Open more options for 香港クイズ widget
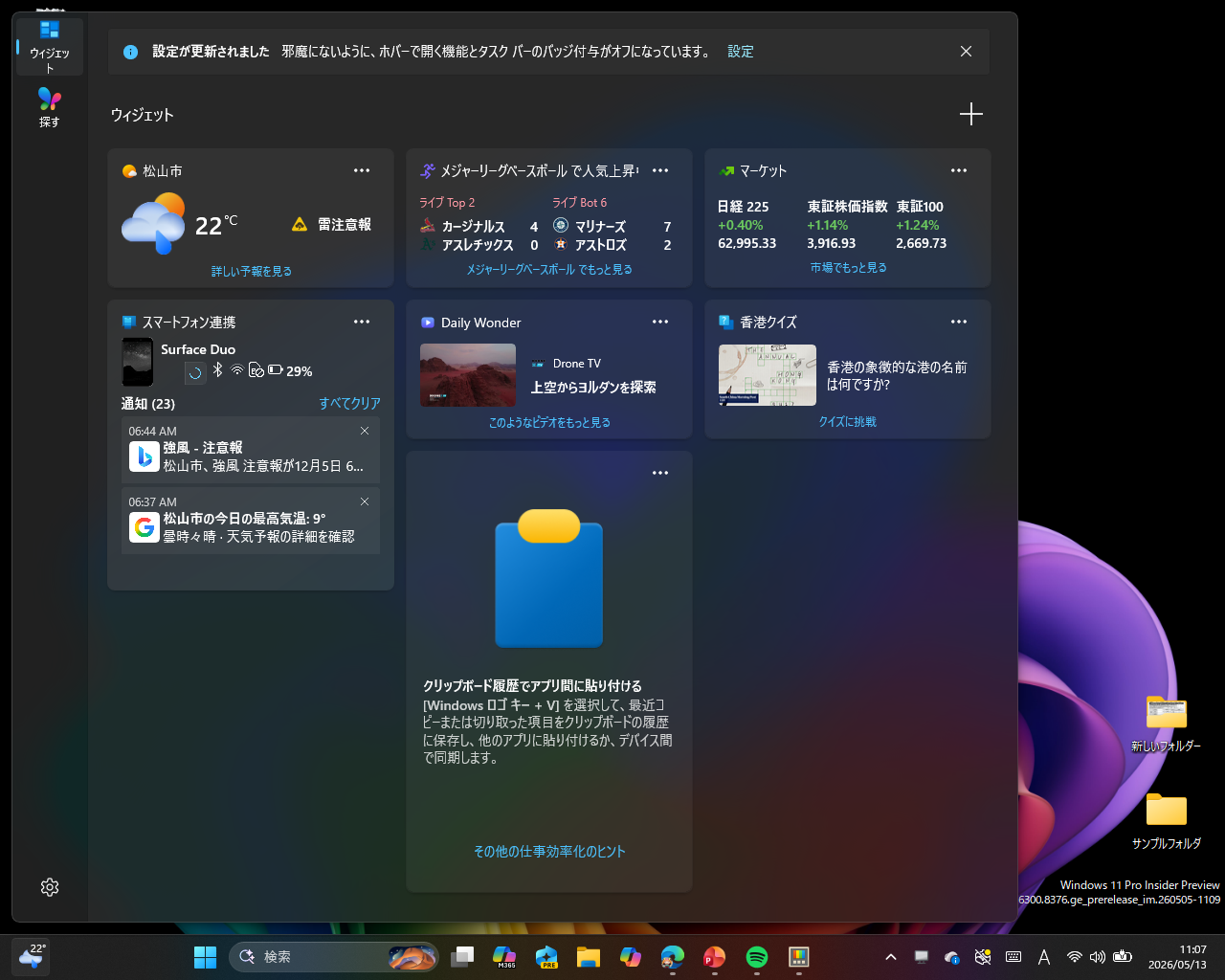Screen dimensions: 1225x980 coord(959,322)
